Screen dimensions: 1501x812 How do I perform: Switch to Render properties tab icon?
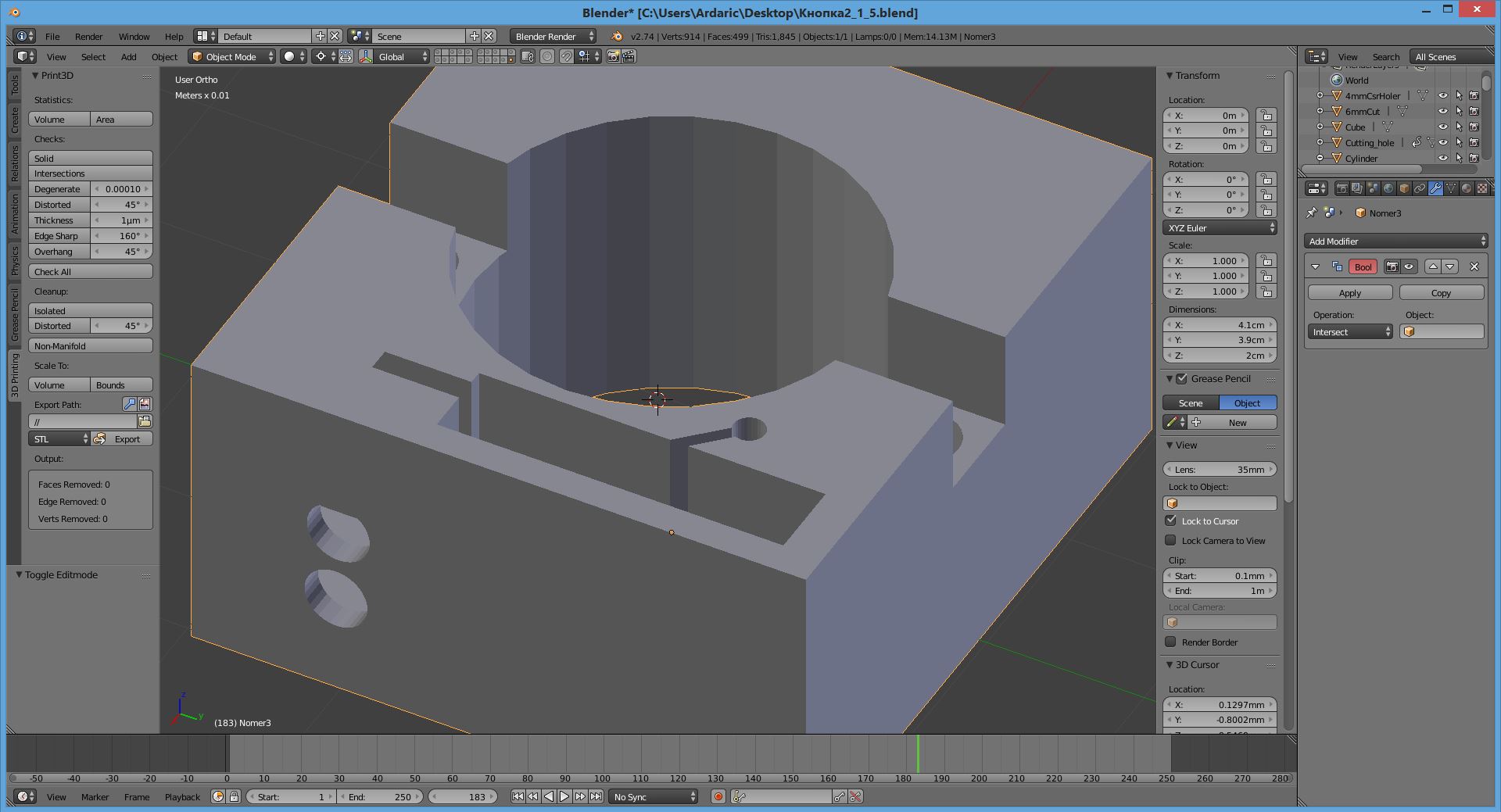pyautogui.click(x=1342, y=188)
